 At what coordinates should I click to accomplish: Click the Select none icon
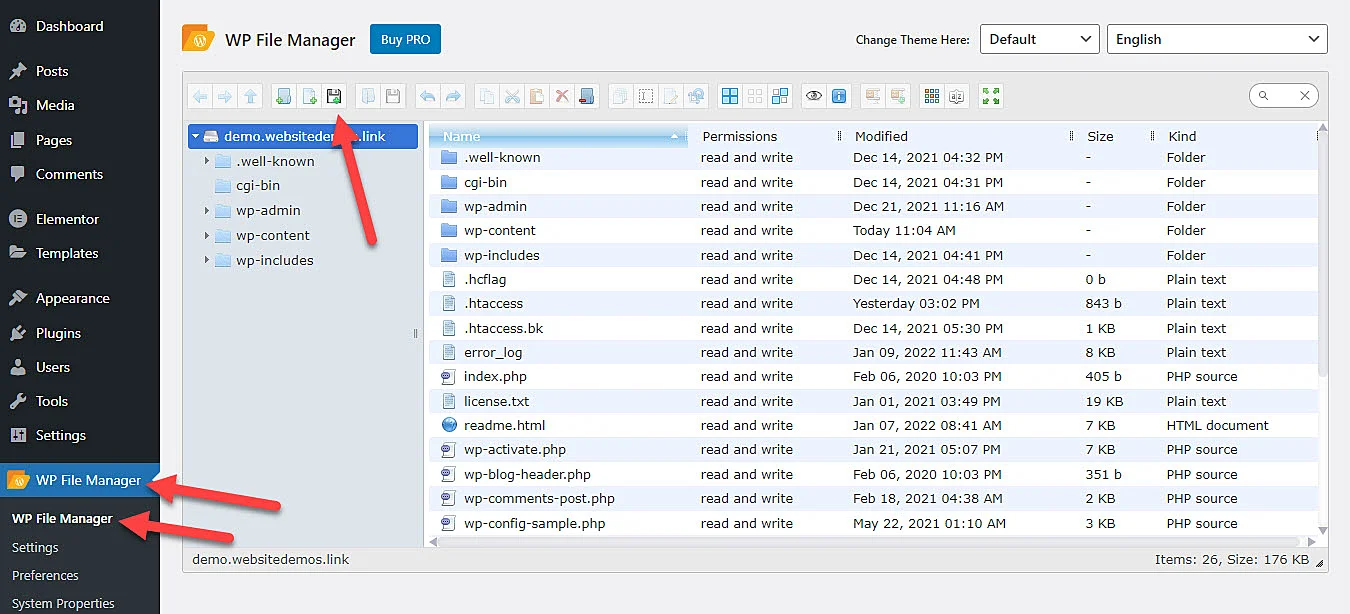point(755,96)
